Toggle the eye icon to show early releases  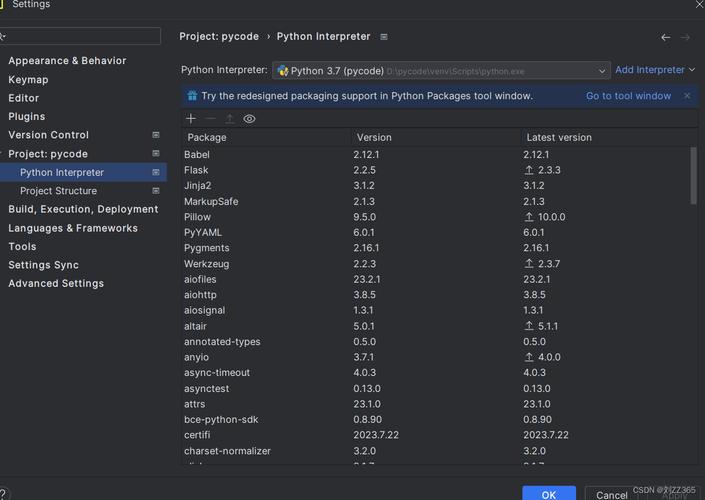249,119
